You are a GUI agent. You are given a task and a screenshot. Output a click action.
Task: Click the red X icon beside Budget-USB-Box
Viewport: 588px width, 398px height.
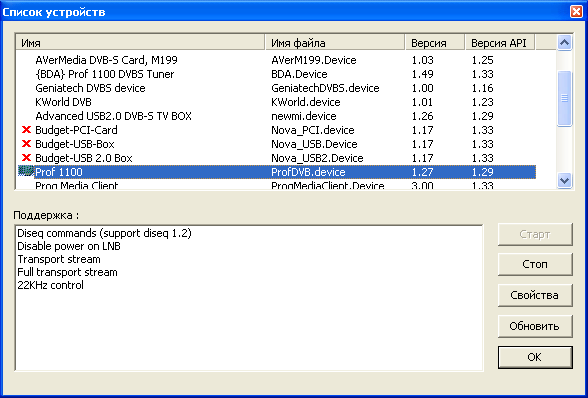tap(26, 144)
